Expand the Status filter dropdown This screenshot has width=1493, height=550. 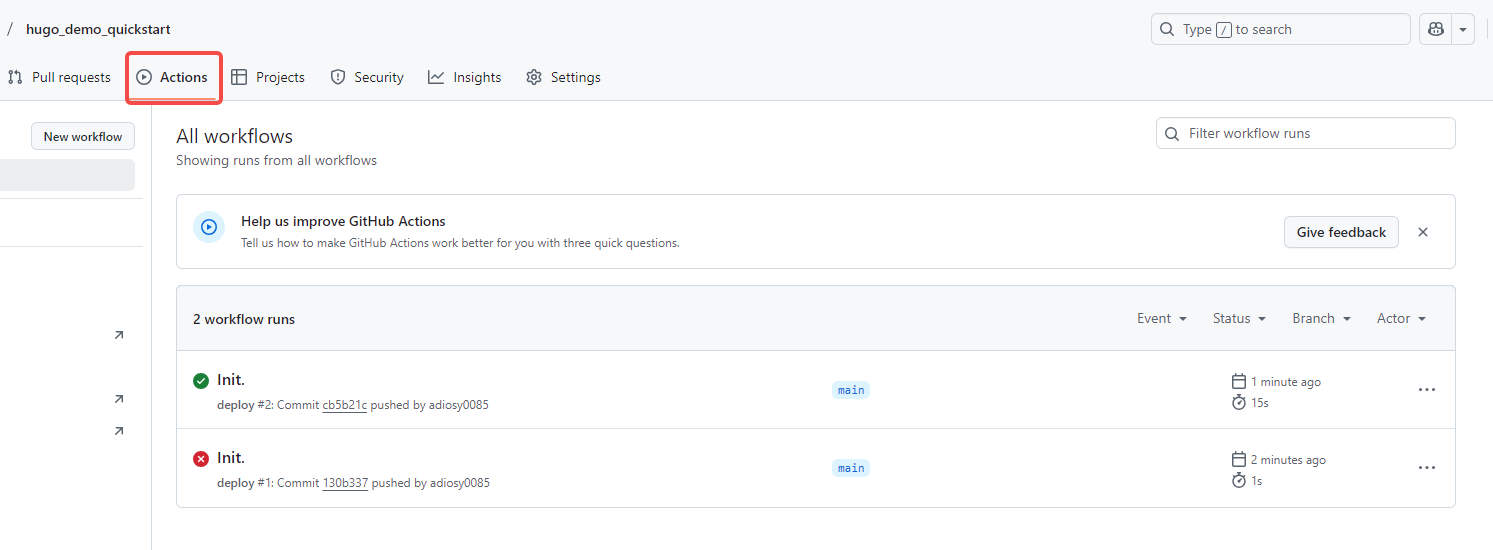point(1239,318)
